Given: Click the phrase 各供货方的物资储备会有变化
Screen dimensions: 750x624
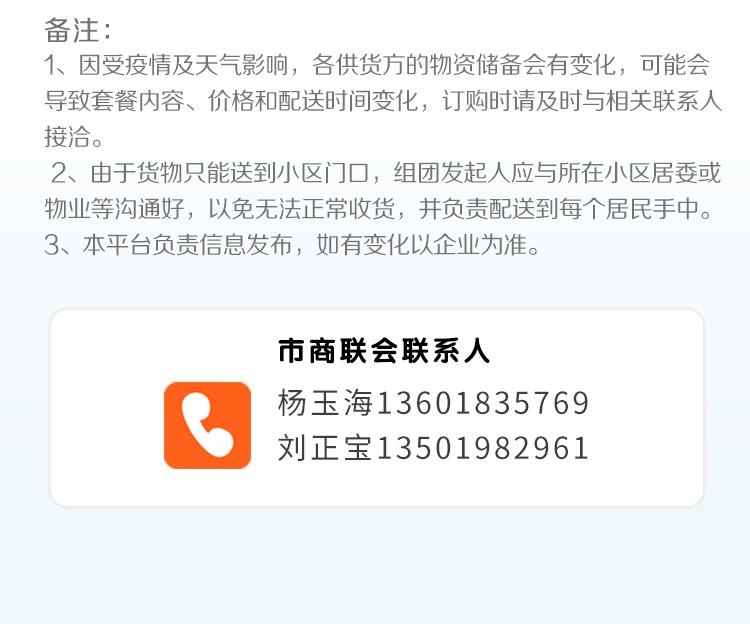Looking at the screenshot, I should 464,65.
